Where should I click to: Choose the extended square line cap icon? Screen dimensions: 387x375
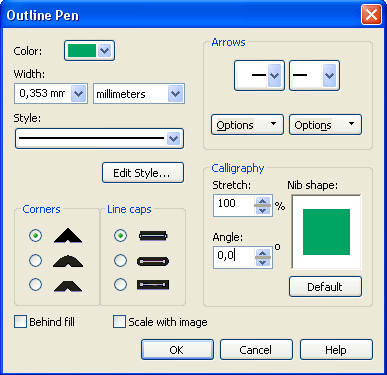click(153, 285)
